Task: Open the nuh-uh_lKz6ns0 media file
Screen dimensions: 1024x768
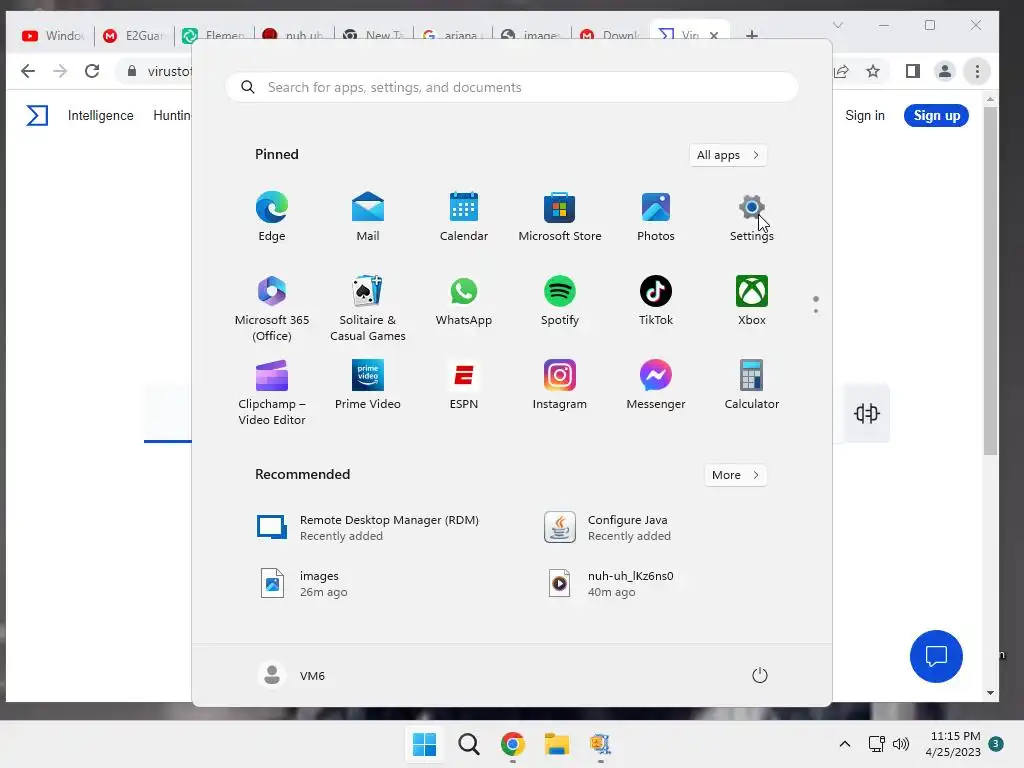Action: tap(609, 584)
